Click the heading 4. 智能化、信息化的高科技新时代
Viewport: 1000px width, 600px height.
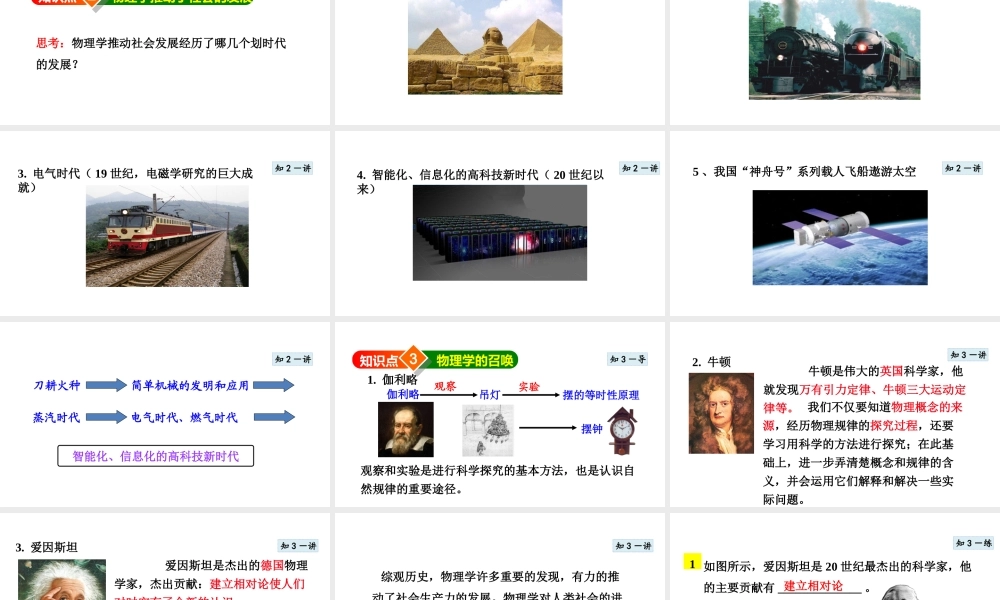(x=480, y=181)
